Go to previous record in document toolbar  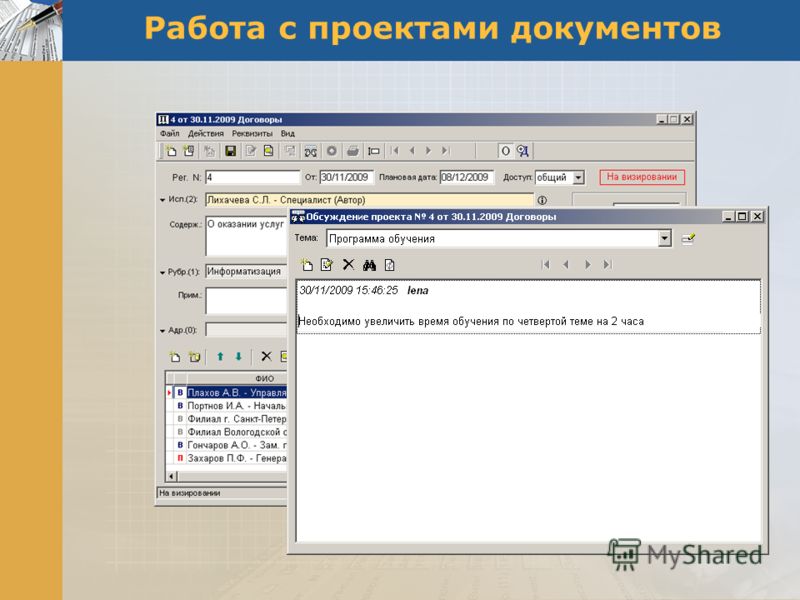(x=412, y=151)
